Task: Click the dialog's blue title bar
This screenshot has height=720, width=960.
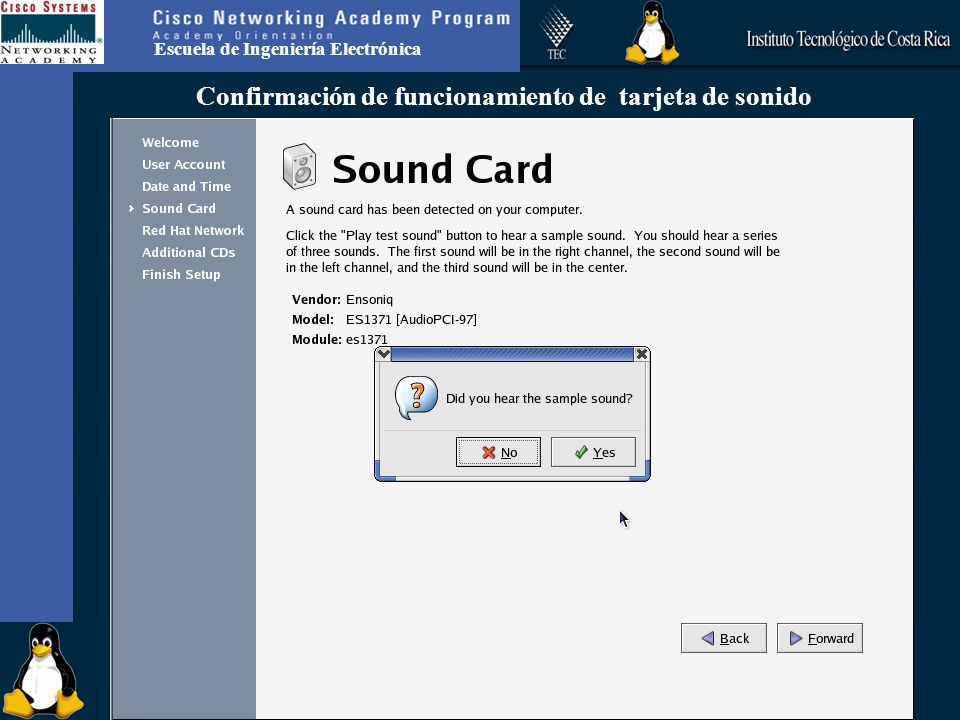Action: click(x=512, y=354)
